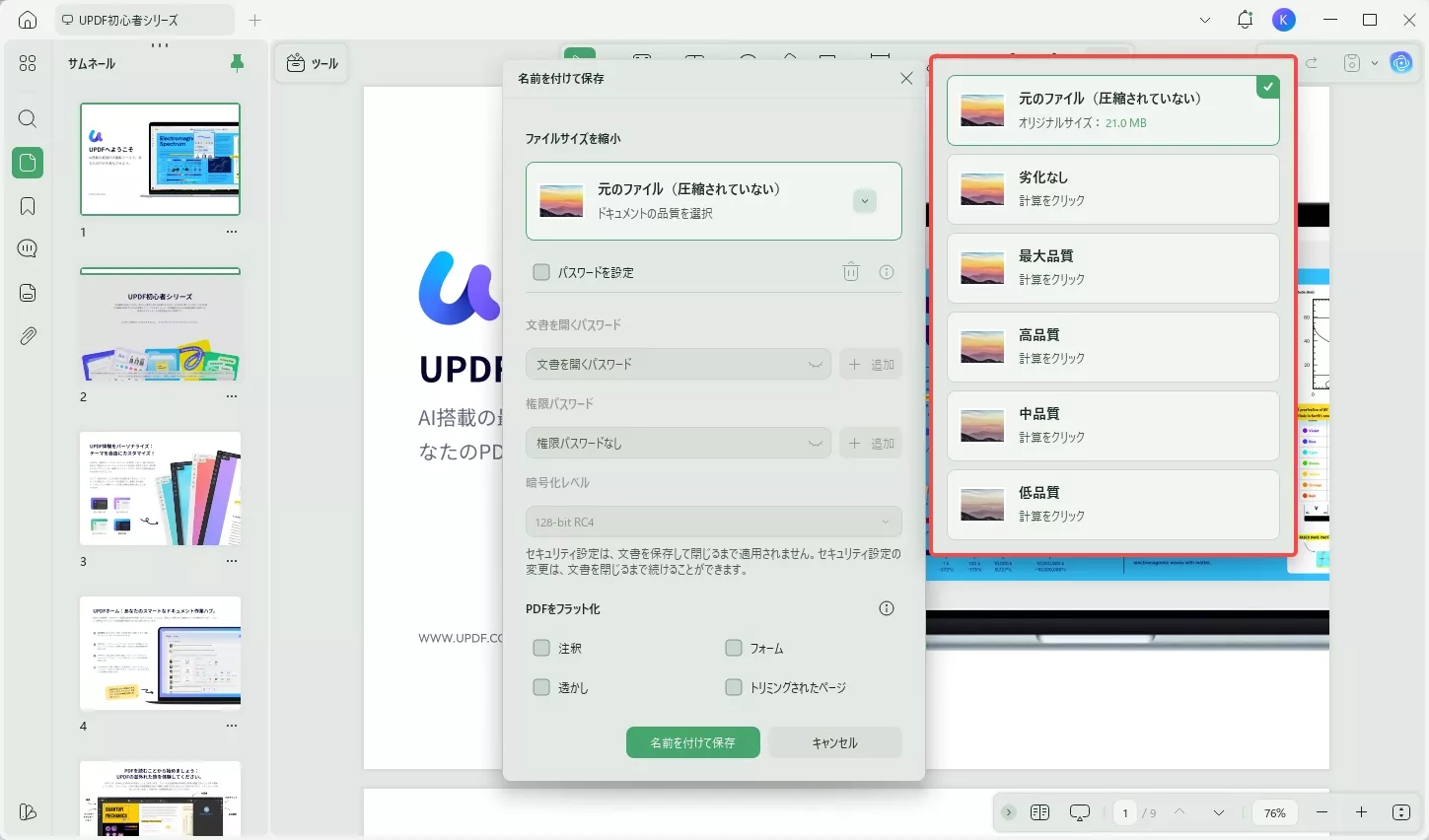
Task: Click the redo arrow icon
Action: [x=1312, y=63]
